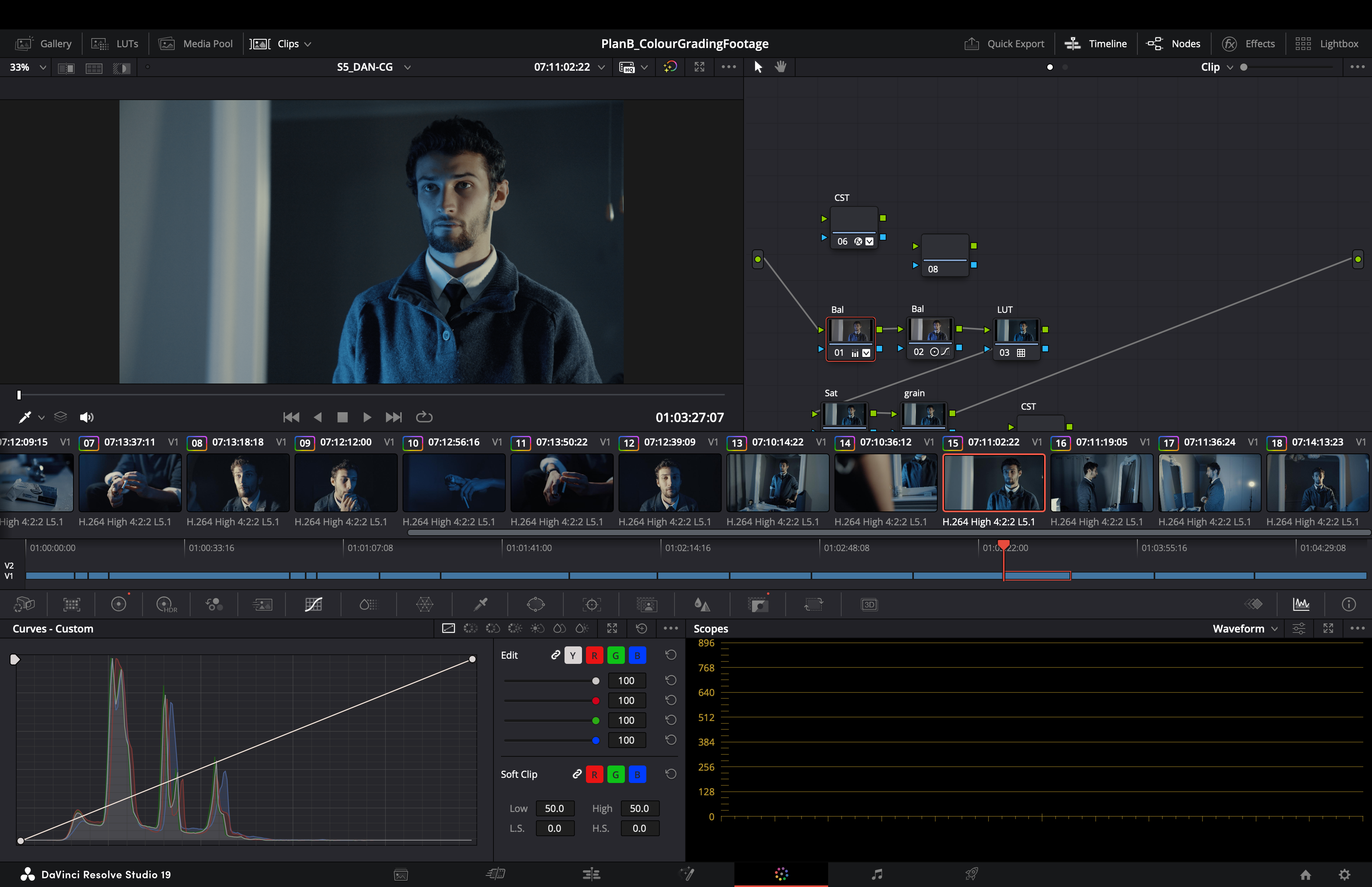The width and height of the screenshot is (1372, 887).
Task: Open the Scopes panel icon
Action: click(x=1301, y=604)
